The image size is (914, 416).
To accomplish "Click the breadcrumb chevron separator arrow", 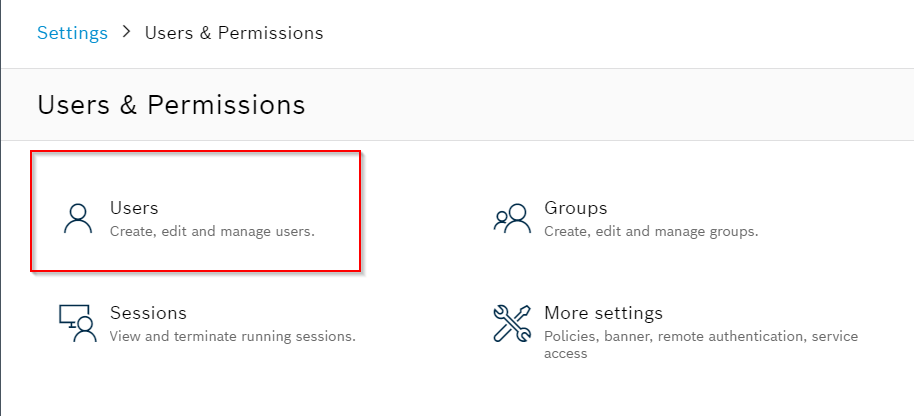I will pyautogui.click(x=126, y=33).
